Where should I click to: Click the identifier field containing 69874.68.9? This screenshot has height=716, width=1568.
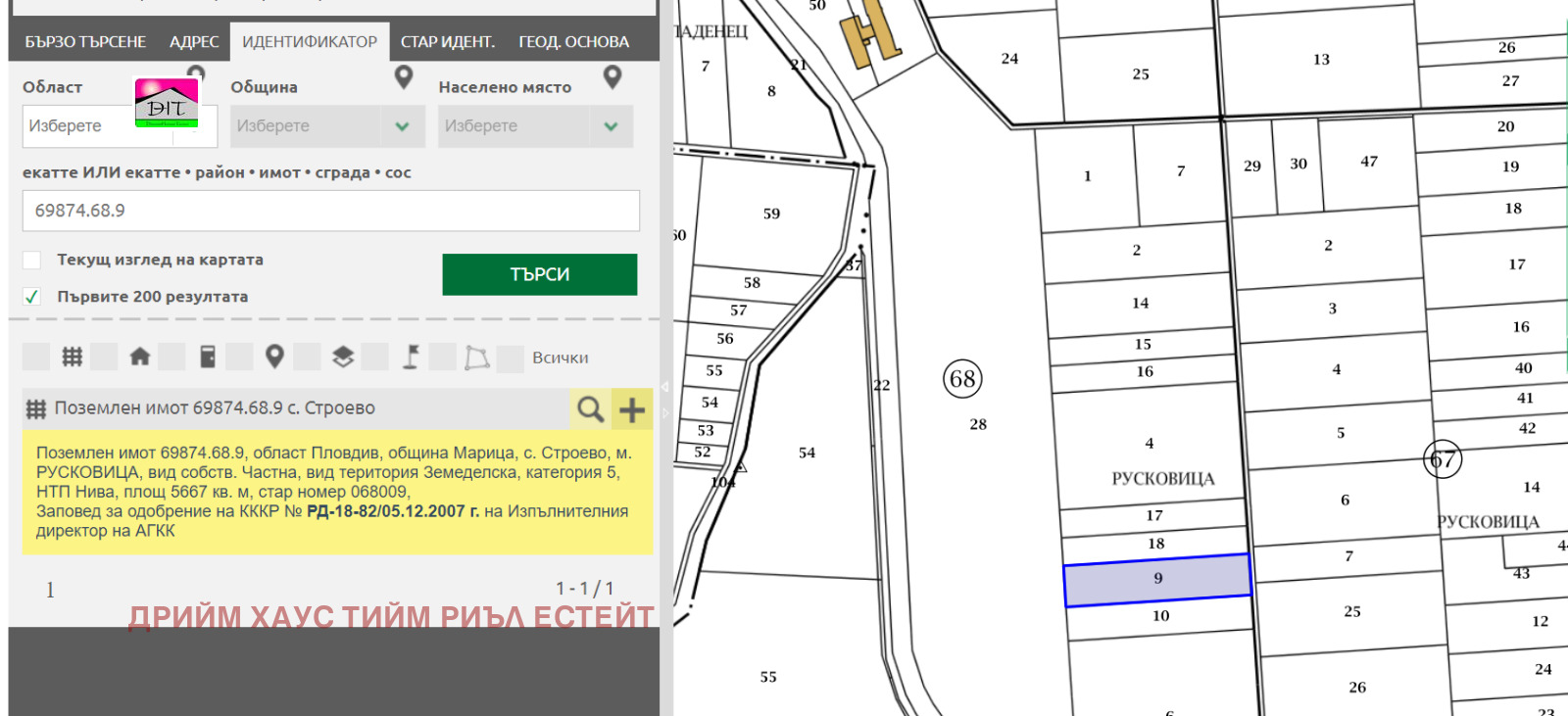[330, 211]
